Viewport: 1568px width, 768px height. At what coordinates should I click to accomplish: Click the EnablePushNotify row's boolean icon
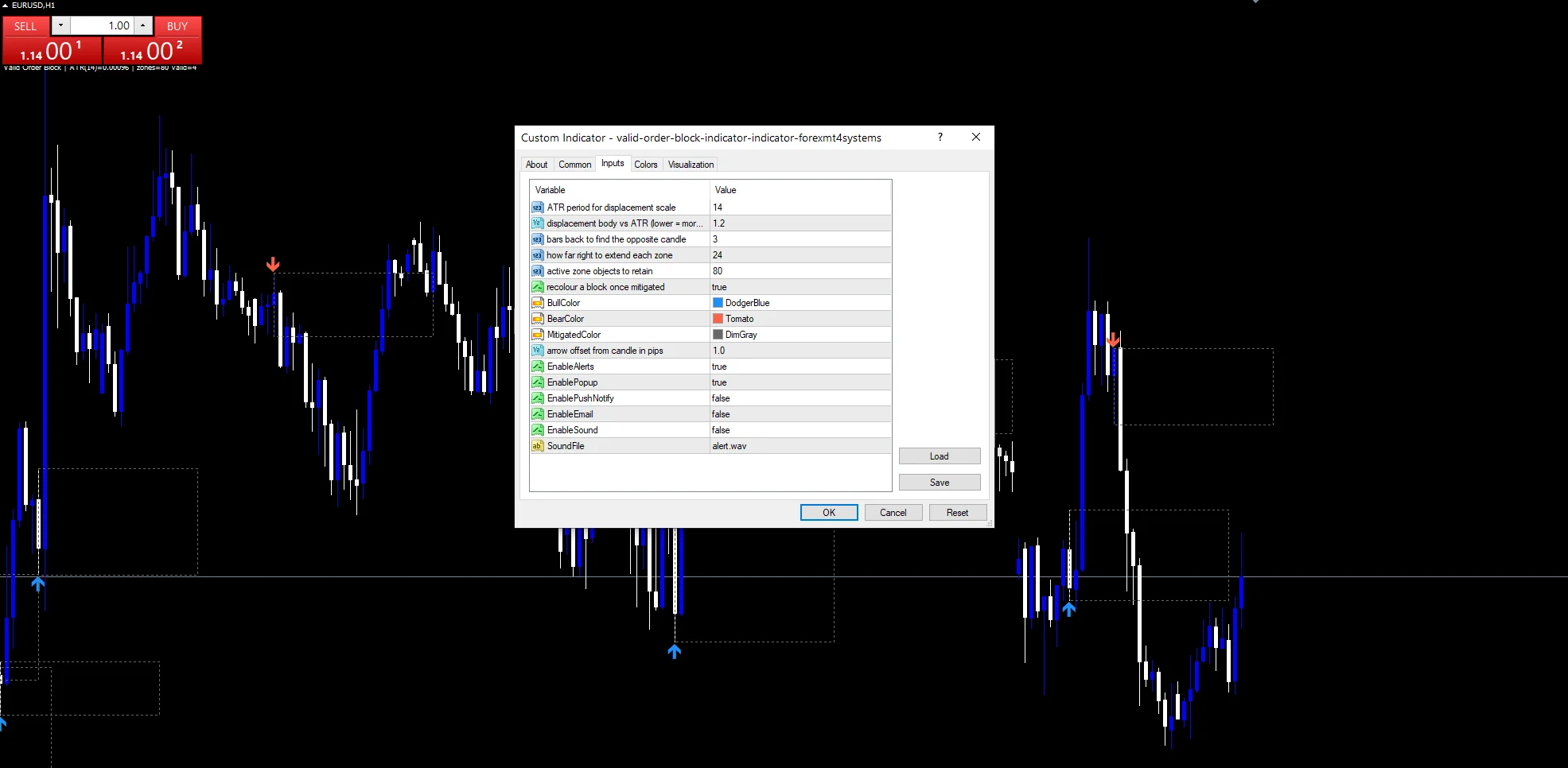coord(538,398)
